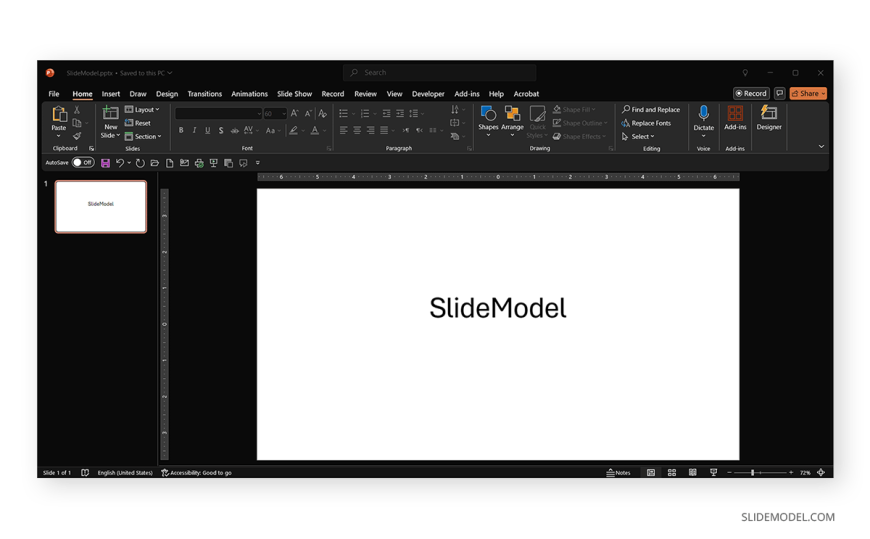Open the Add-ins store
Viewport: 870px width, 539px height.
coord(735,118)
